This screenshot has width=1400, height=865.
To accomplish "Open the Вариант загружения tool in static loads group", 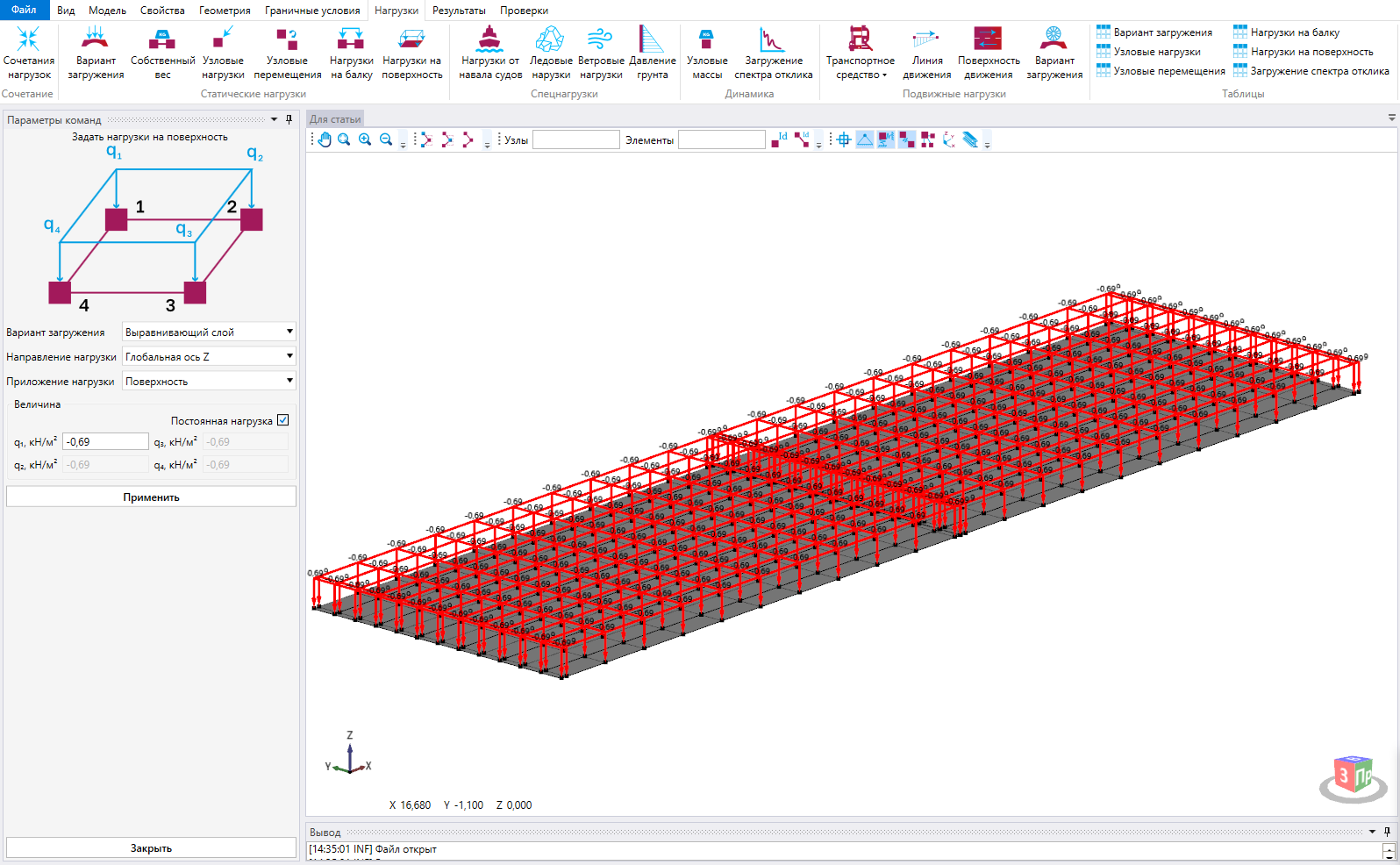I will pyautogui.click(x=96, y=53).
